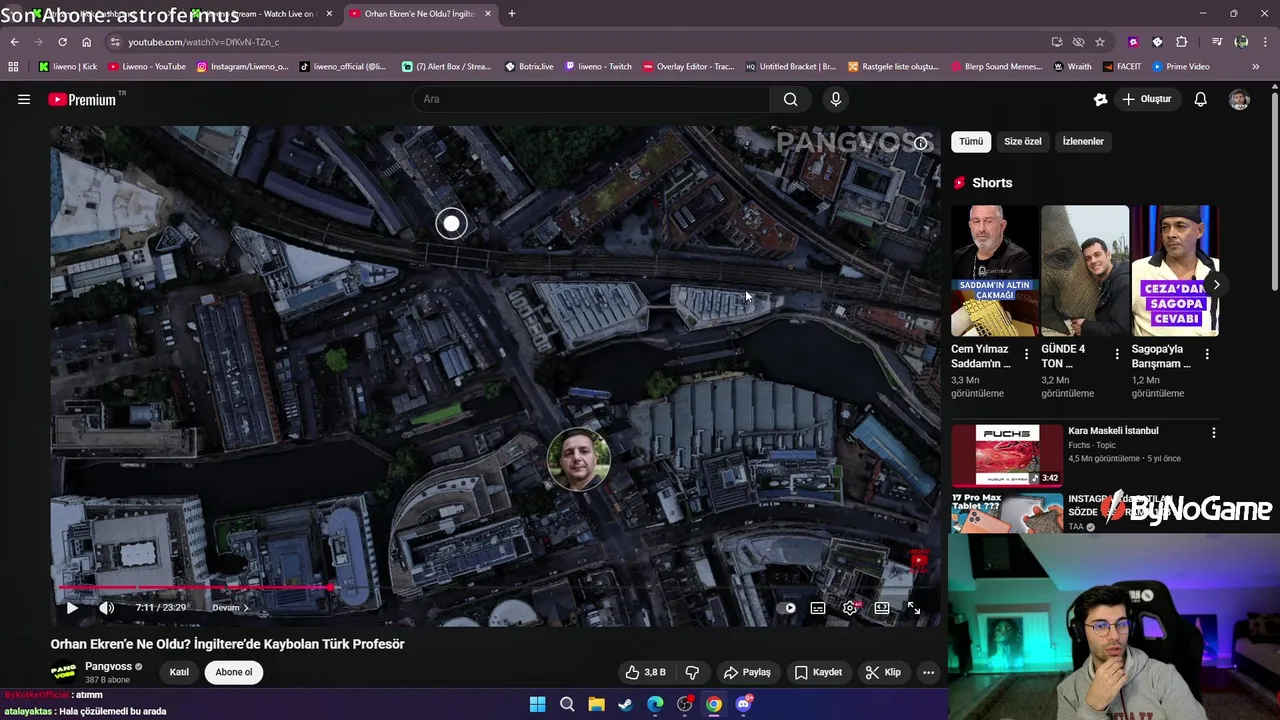
Task: Toggle autoplay switch in player
Action: point(789,607)
